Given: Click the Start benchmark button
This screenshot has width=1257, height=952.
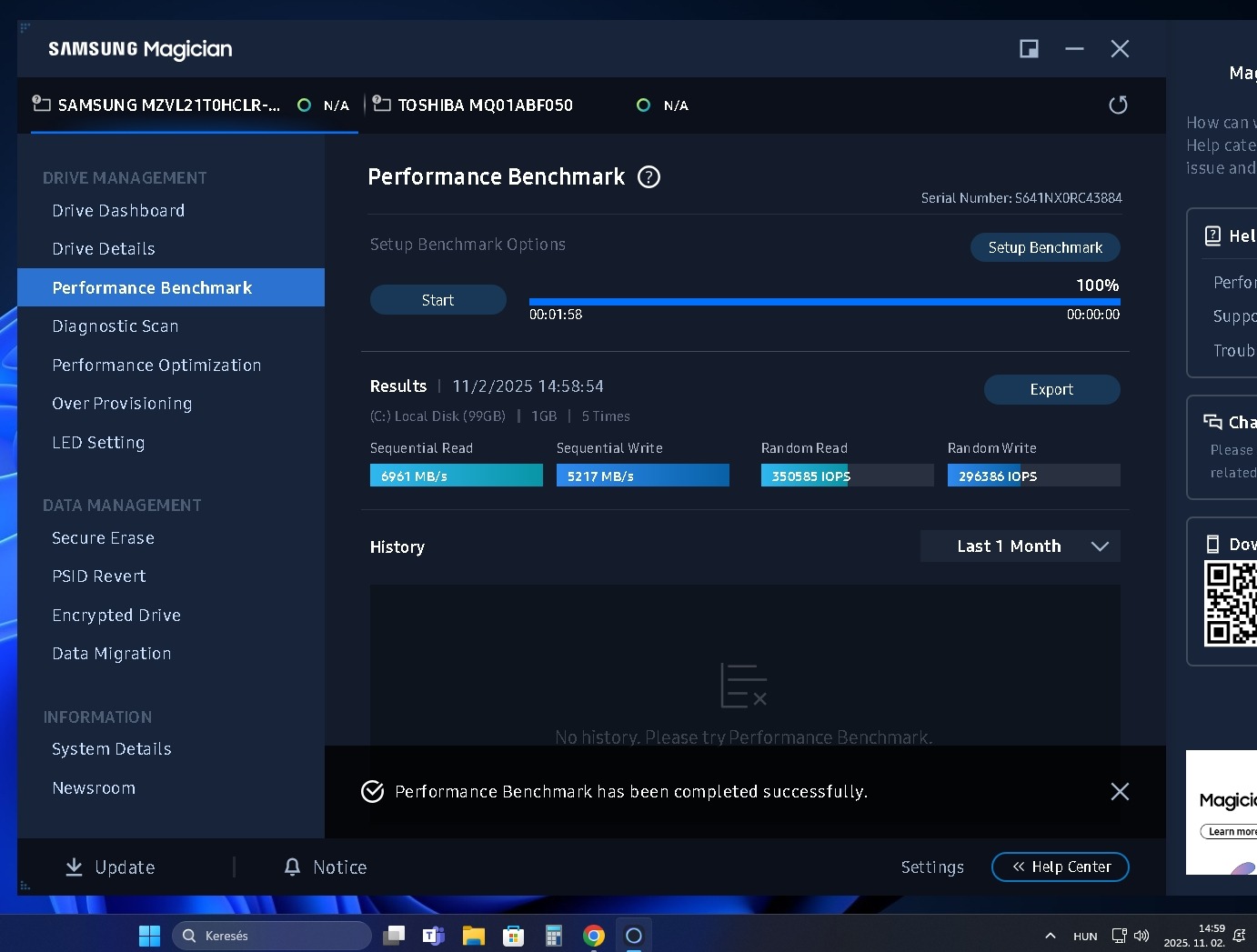Looking at the screenshot, I should click(x=437, y=300).
